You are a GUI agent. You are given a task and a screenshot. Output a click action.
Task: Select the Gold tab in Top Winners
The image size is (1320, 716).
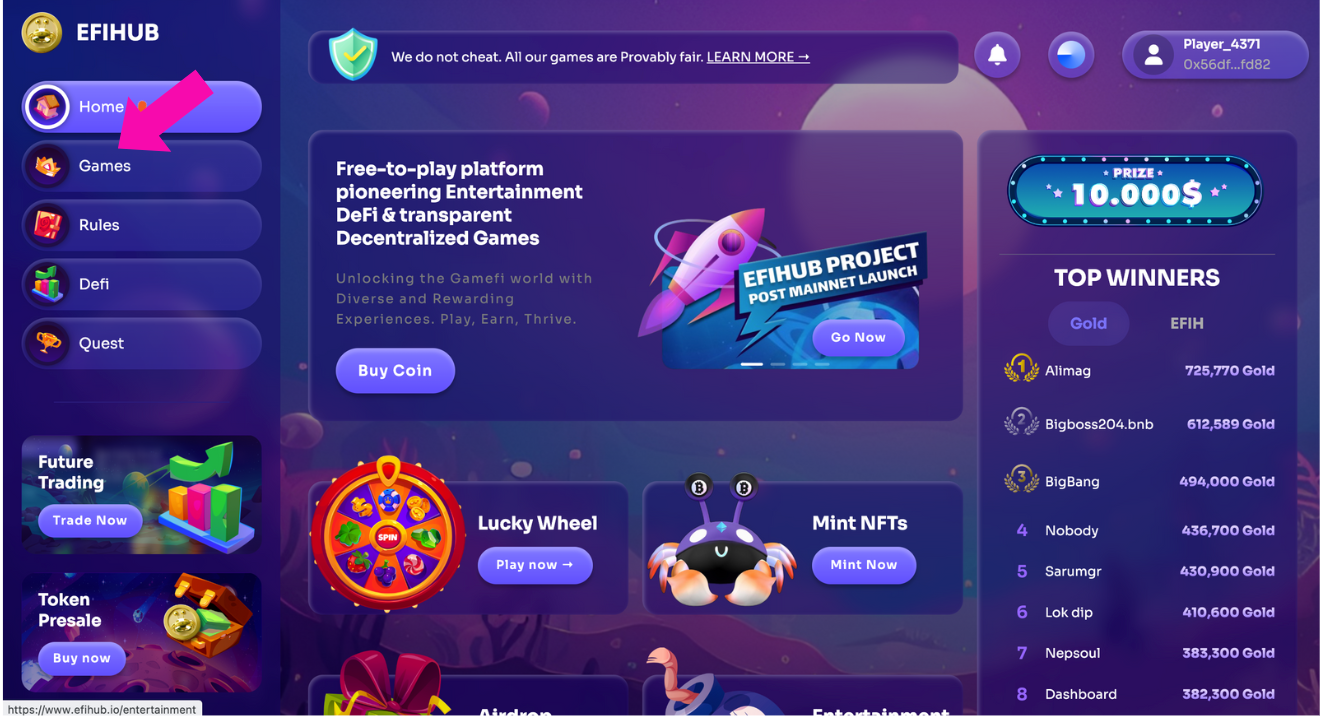click(1088, 323)
